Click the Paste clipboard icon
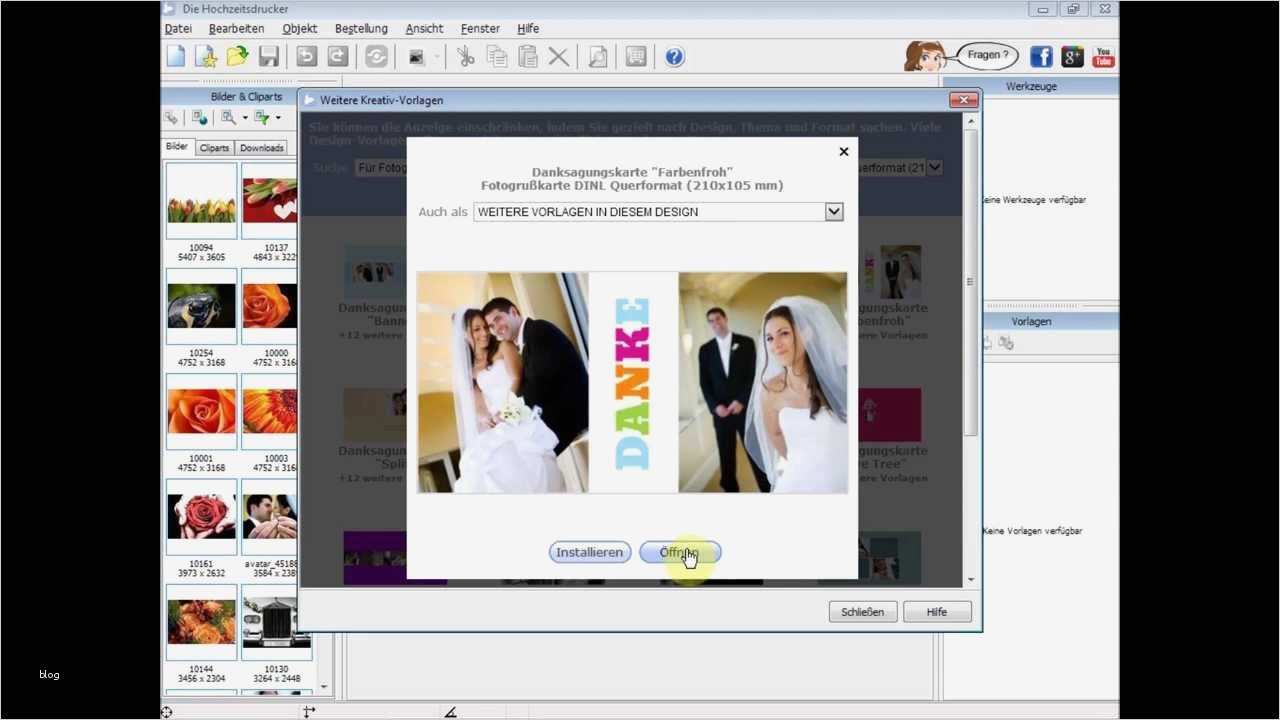This screenshot has height=720, width=1280. pyautogui.click(x=527, y=57)
